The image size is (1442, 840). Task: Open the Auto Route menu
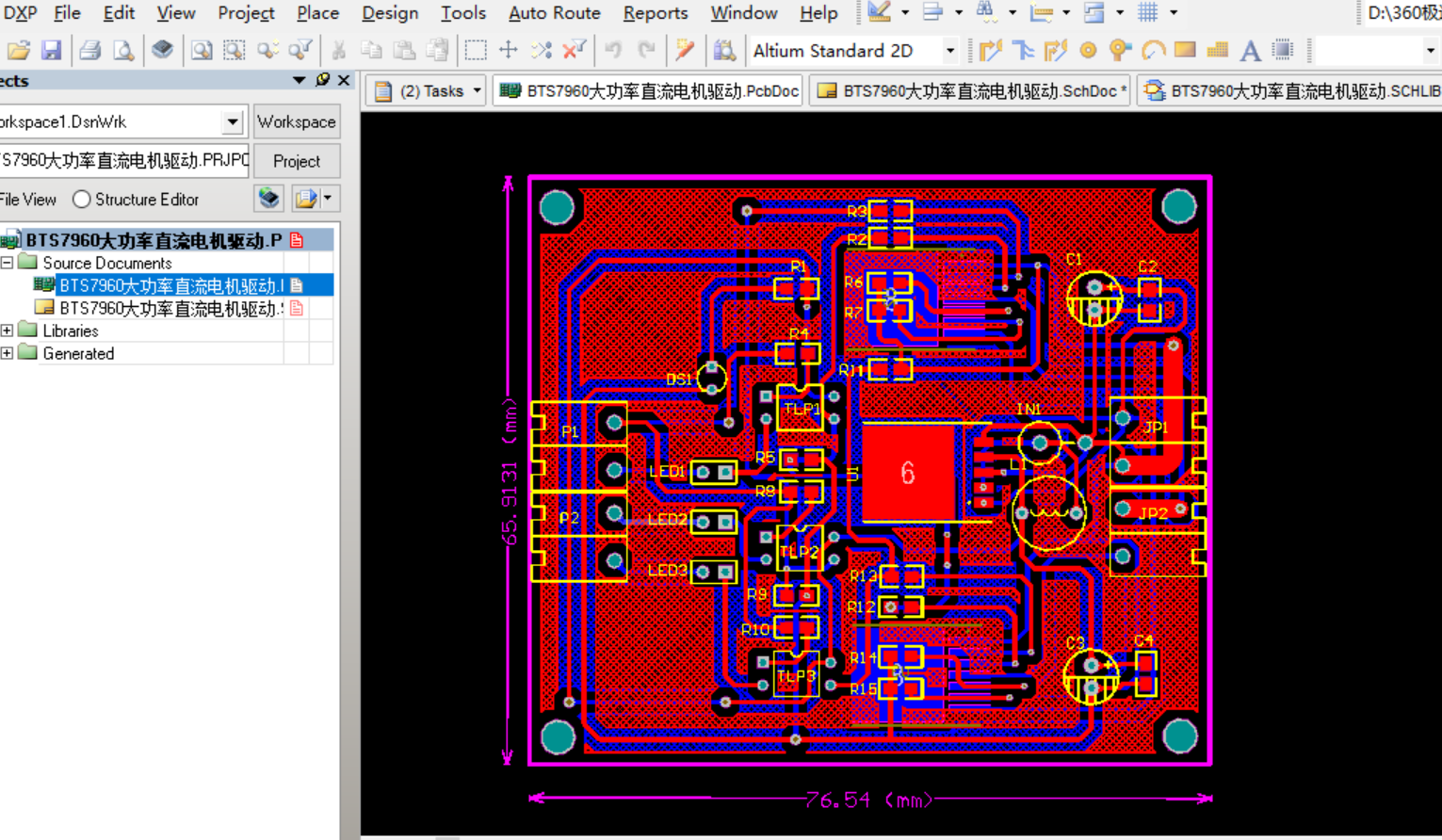(554, 12)
